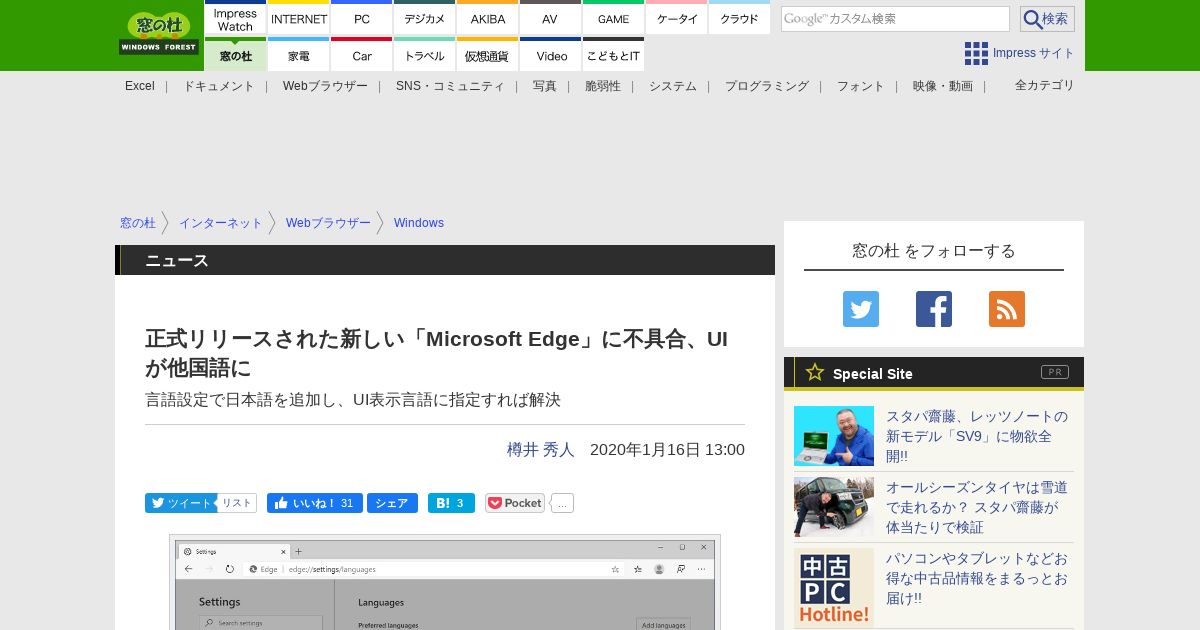Open the PC Watch tab

tap(362, 19)
